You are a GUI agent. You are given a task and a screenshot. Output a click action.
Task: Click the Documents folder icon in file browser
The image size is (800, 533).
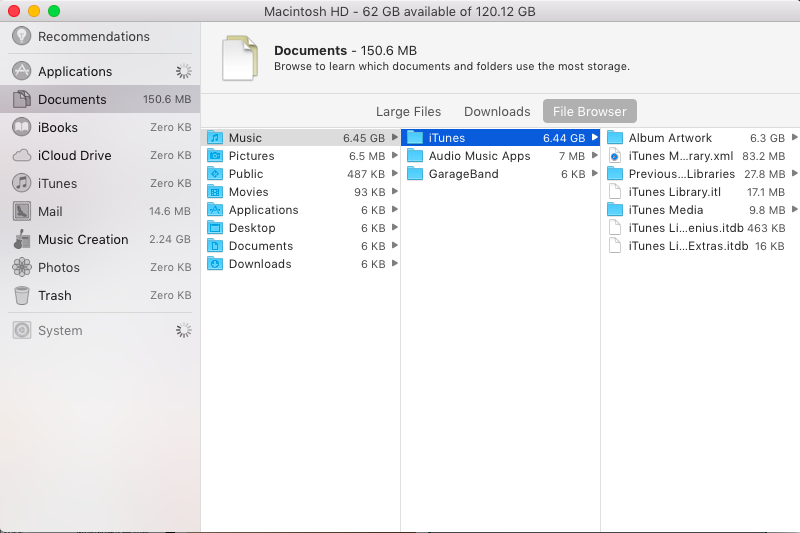point(215,246)
